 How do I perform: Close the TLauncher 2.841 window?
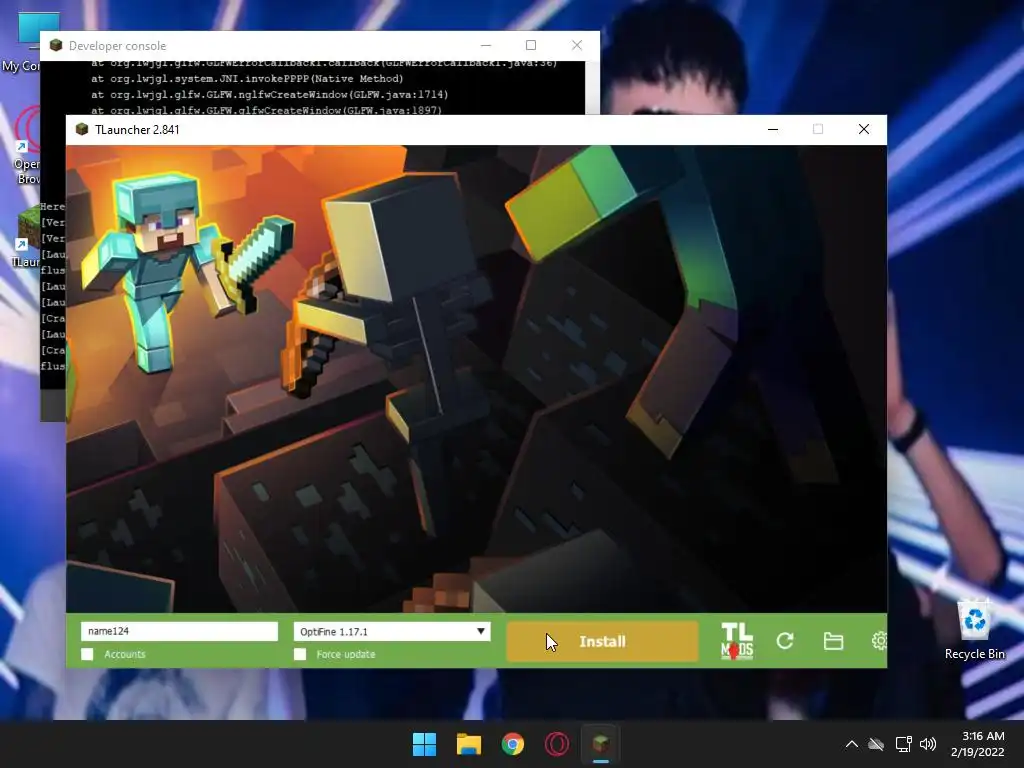point(863,129)
